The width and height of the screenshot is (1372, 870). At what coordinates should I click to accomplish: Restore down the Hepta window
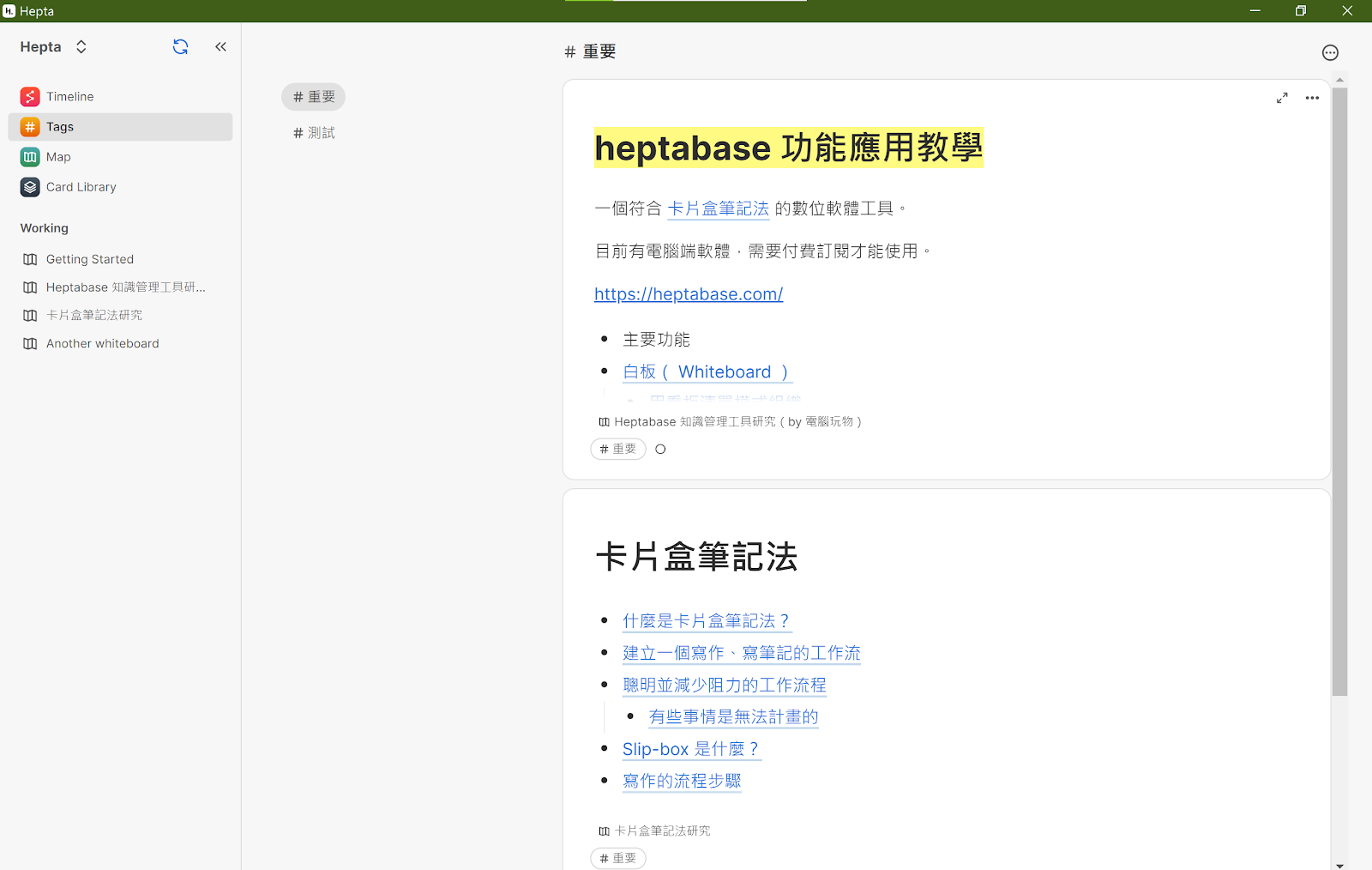[1301, 11]
